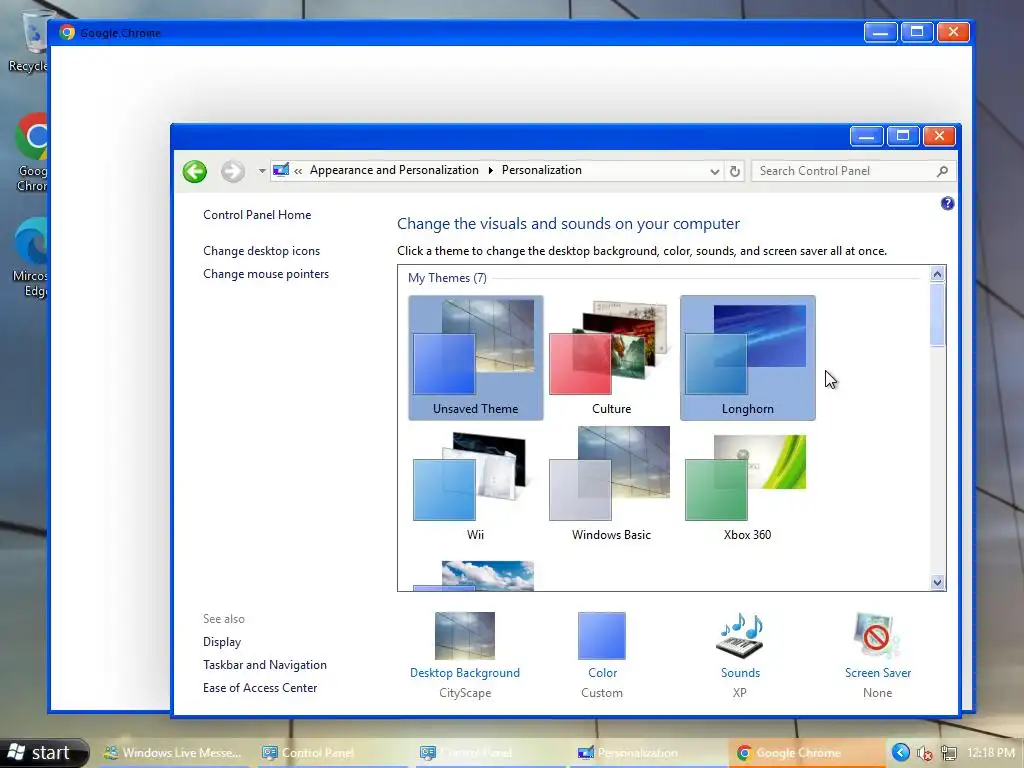Click the grey Forward arrow button

[x=232, y=171]
